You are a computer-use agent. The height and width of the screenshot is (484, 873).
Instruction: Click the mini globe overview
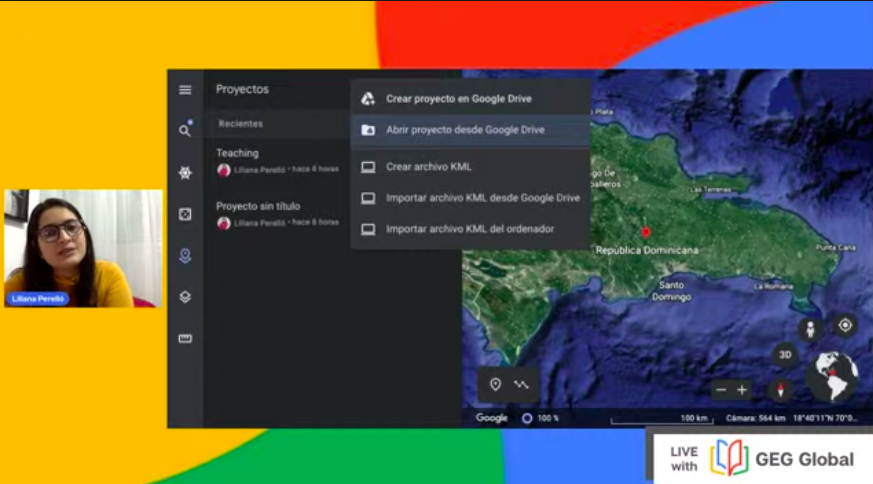[x=833, y=377]
